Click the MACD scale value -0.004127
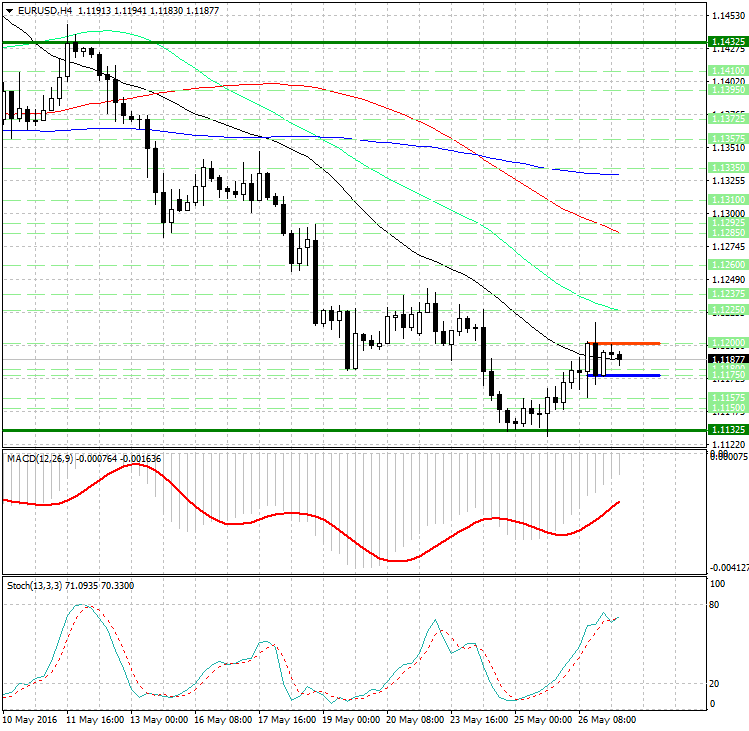 pyautogui.click(x=729, y=568)
